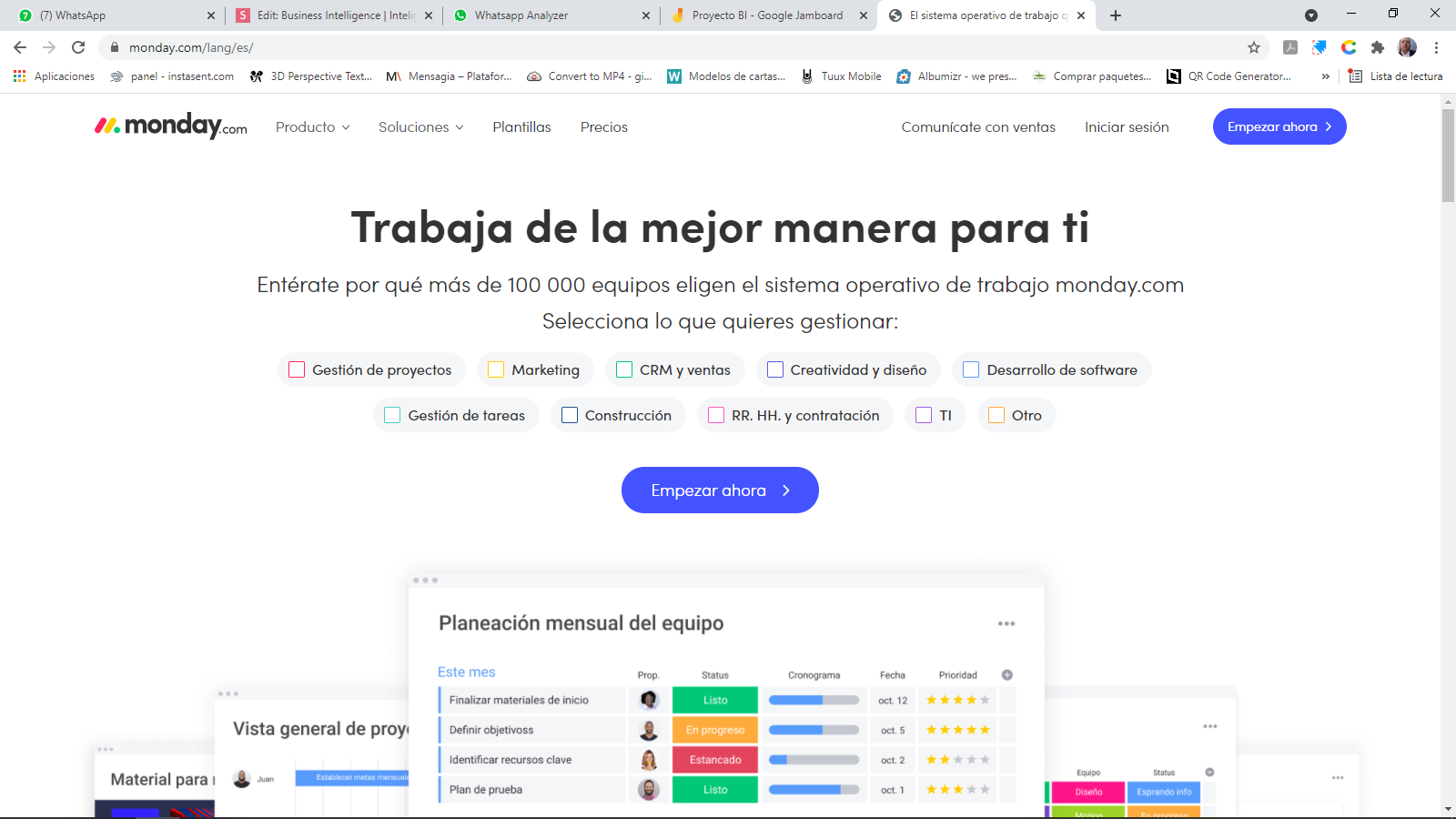
Task: Click the avatar in the Identificar recursos clave row
Action: (649, 760)
